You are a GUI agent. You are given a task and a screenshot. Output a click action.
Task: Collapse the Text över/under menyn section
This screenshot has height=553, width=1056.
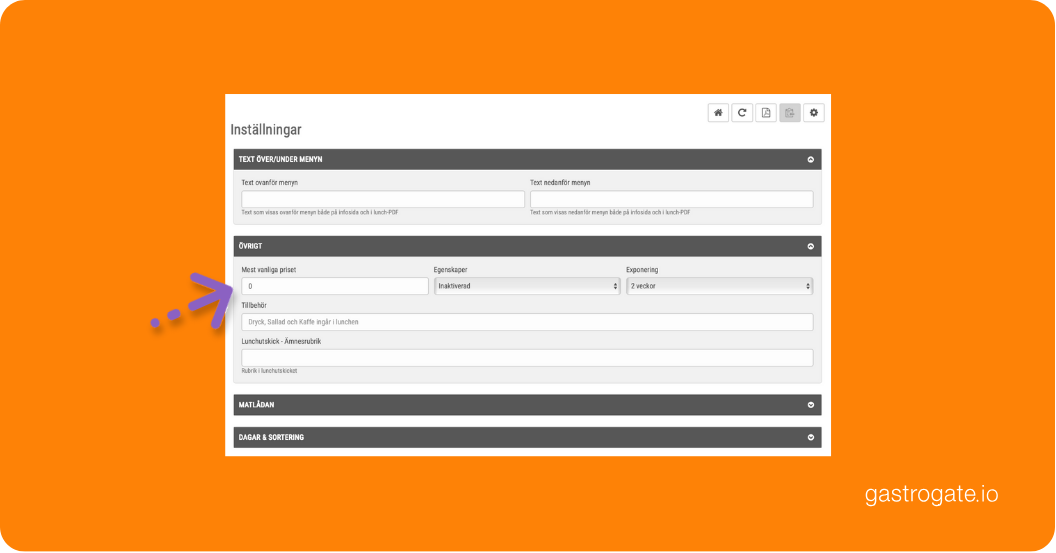coord(810,159)
